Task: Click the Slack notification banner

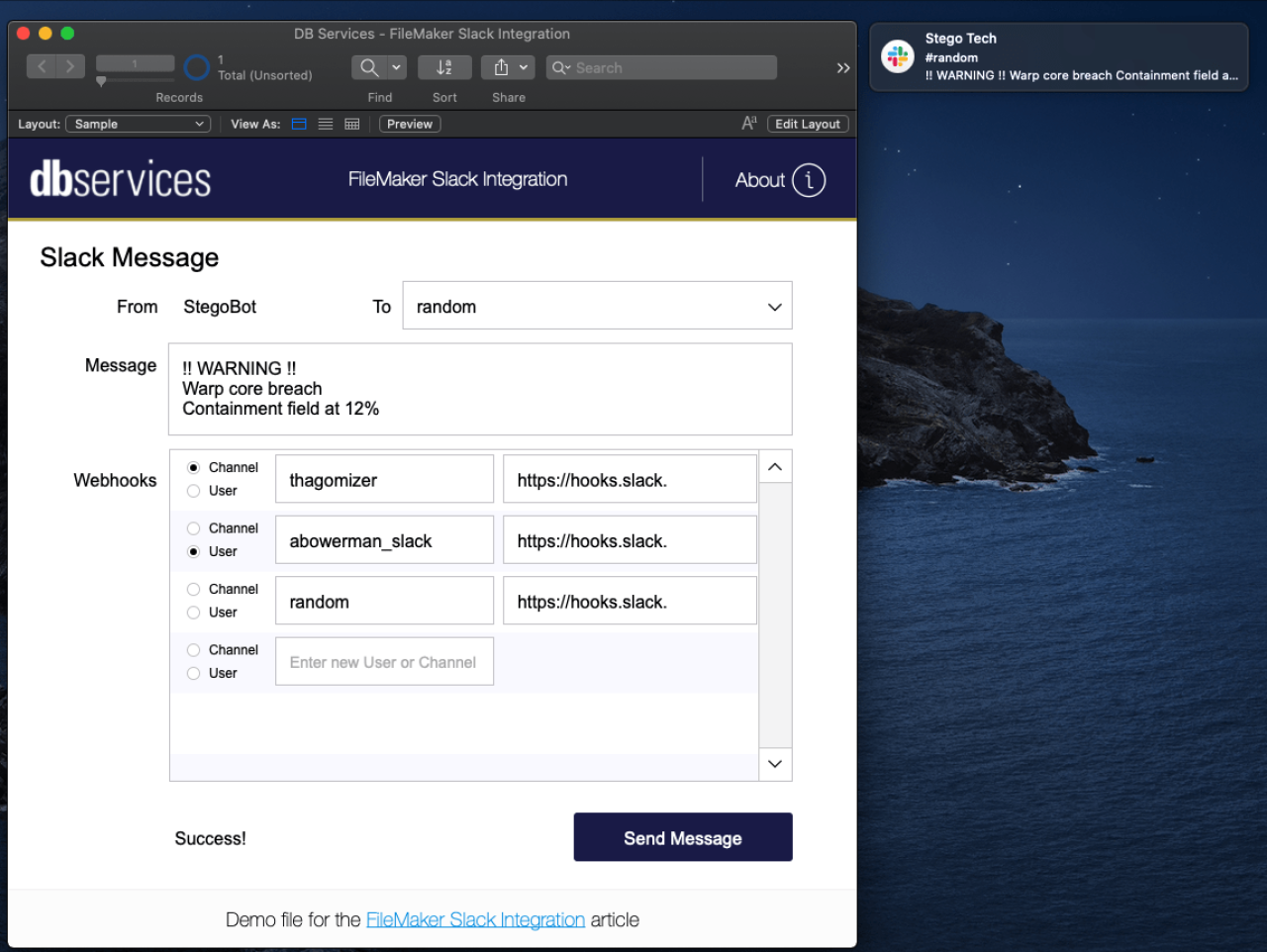Action: coord(1059,57)
